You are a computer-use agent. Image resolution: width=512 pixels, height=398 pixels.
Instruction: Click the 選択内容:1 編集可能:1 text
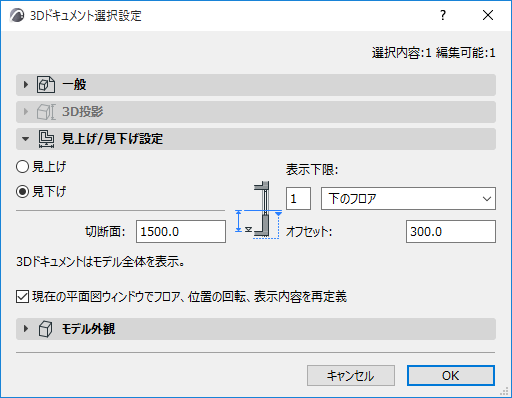coord(434,53)
